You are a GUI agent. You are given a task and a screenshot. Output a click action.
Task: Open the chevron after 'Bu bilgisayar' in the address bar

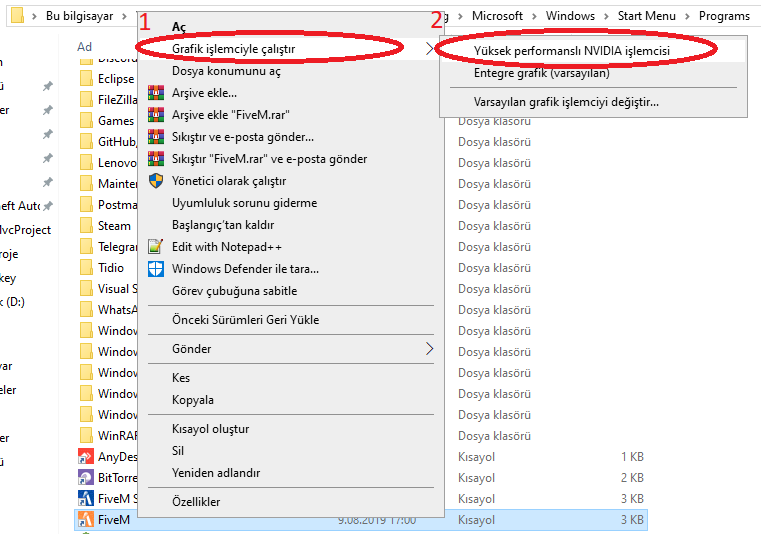point(125,16)
